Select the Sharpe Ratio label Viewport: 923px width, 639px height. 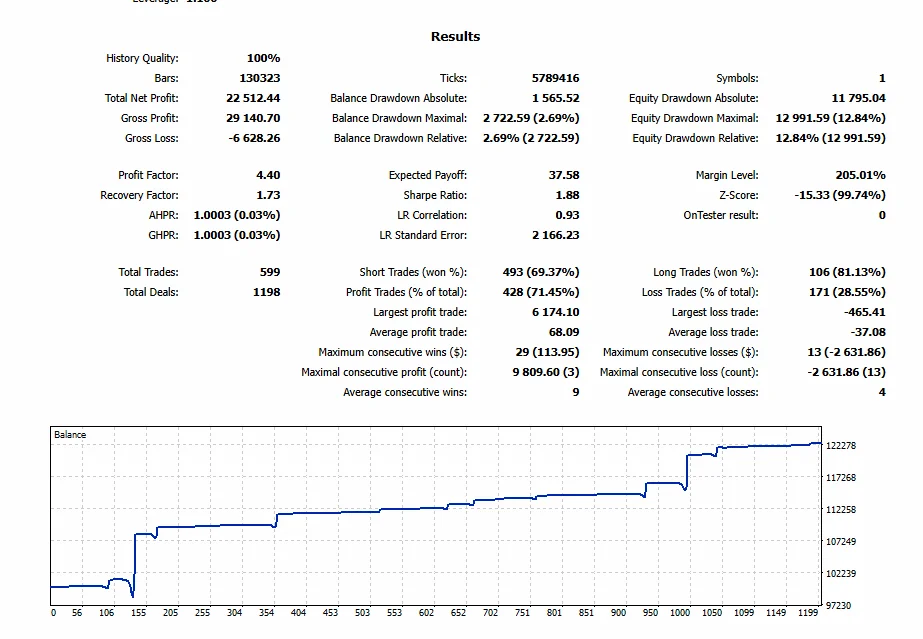[x=435, y=195]
